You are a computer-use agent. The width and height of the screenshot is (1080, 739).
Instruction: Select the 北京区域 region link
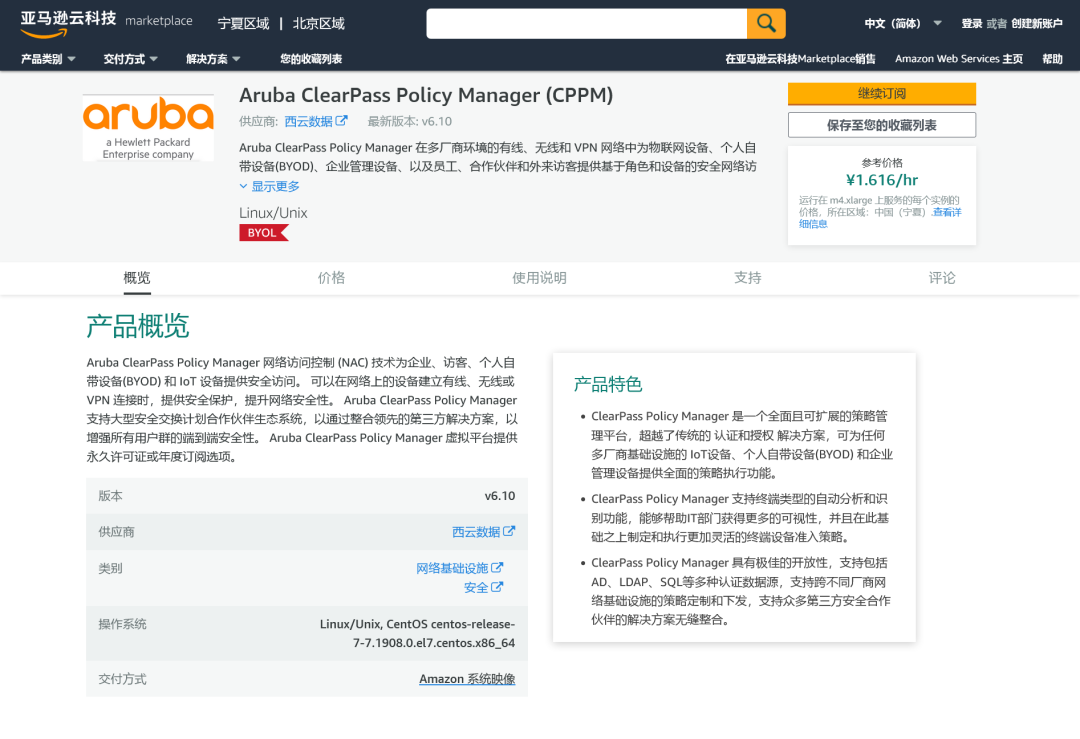point(318,23)
